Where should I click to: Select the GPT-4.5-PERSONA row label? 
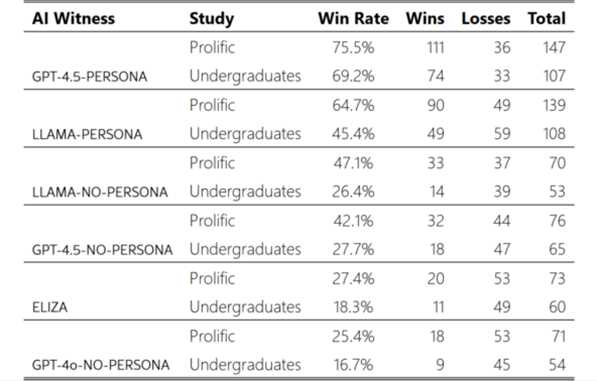(89, 77)
